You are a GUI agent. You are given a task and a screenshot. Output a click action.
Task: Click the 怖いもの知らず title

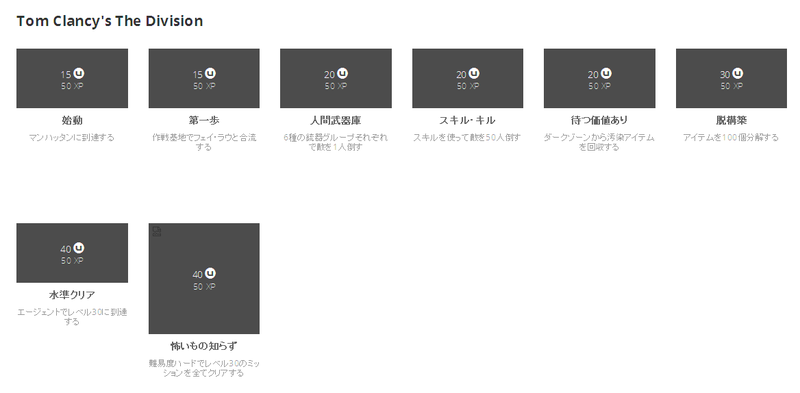[x=204, y=346]
